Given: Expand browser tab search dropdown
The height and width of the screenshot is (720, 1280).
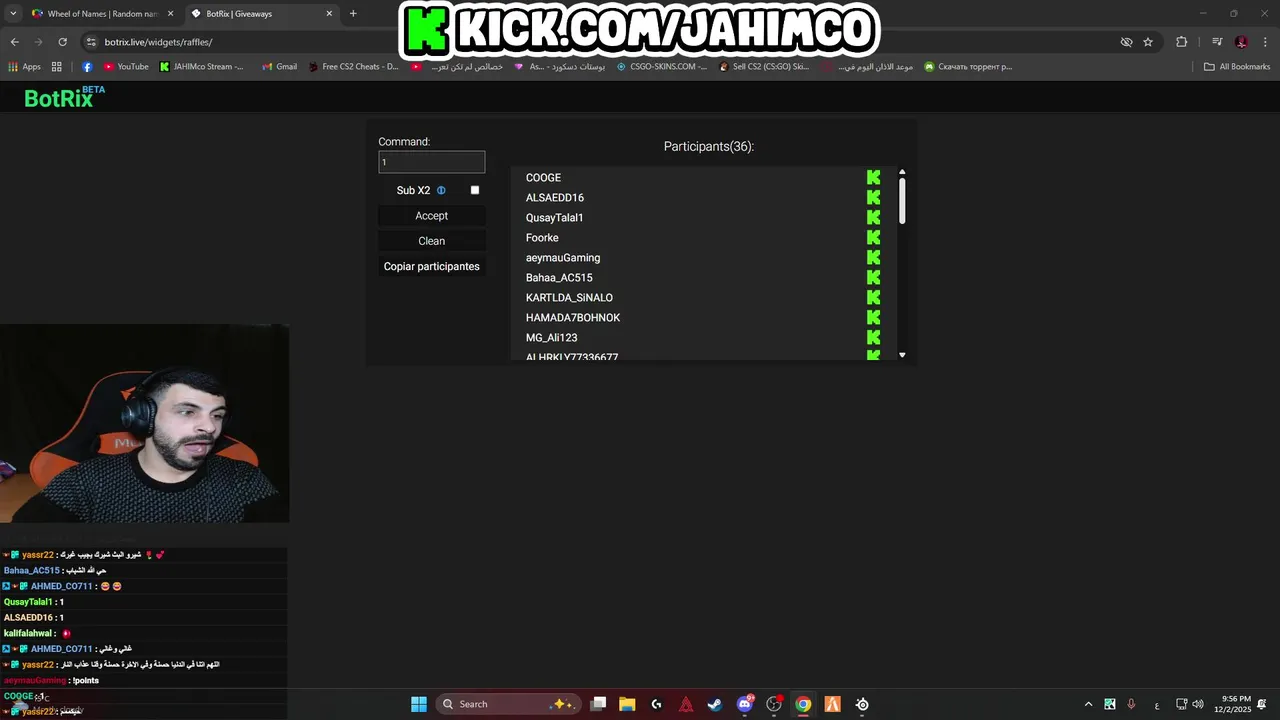Looking at the screenshot, I should 12,14.
